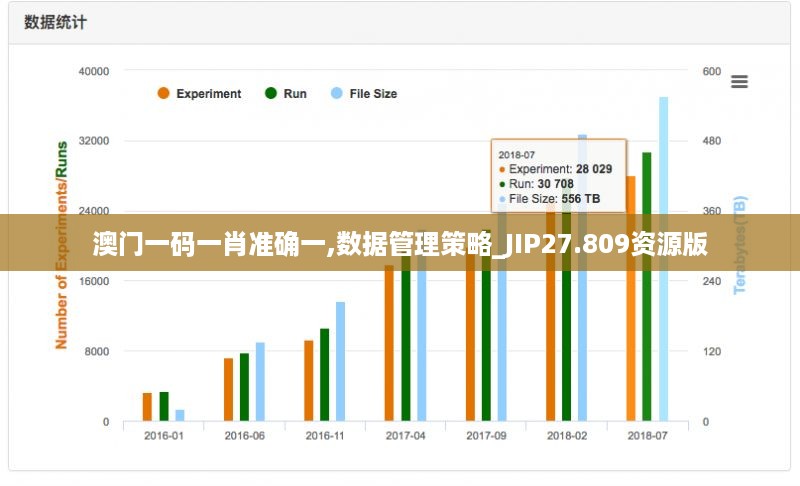This screenshot has width=800, height=486.
Task: Select the blue File Size bar for 2016-11
Action: point(340,360)
